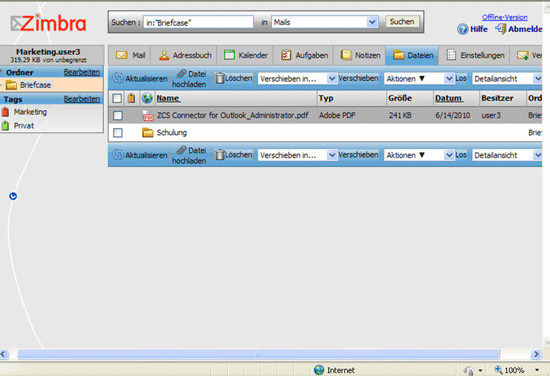Viewport: 550px width, 376px height.
Task: Switch to the Adressbuch tab
Action: 185,55
